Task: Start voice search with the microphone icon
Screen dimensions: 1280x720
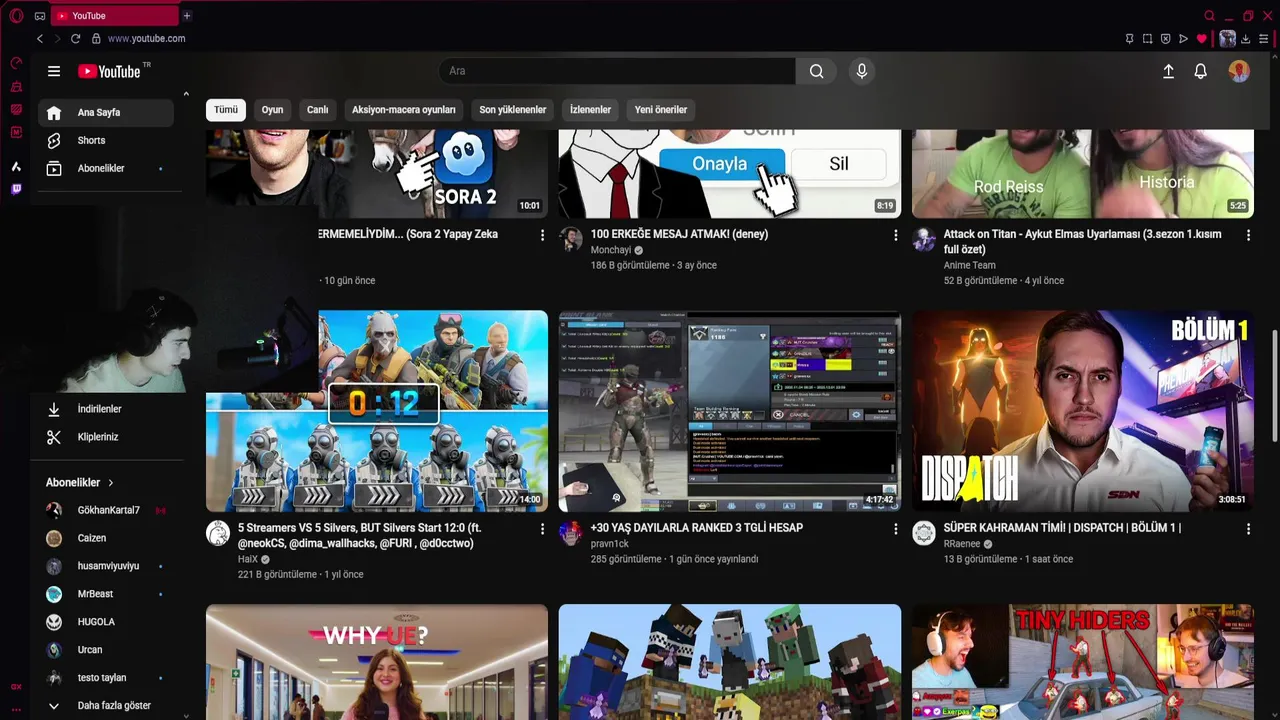Action: (861, 71)
